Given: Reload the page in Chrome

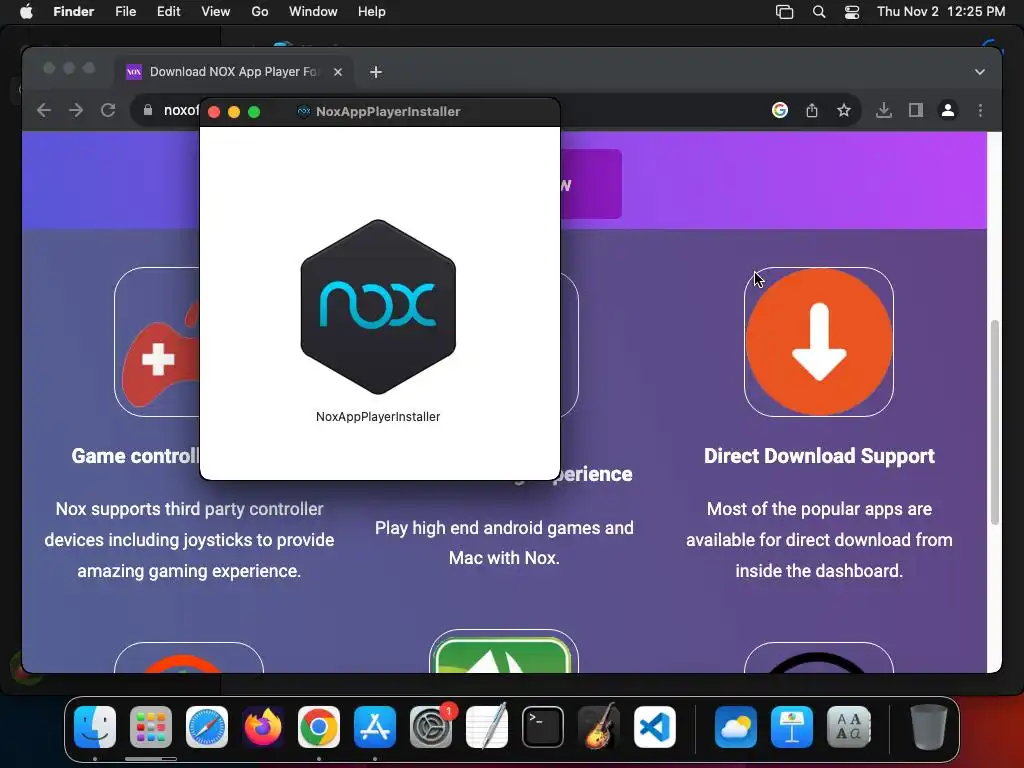Looking at the screenshot, I should (108, 110).
